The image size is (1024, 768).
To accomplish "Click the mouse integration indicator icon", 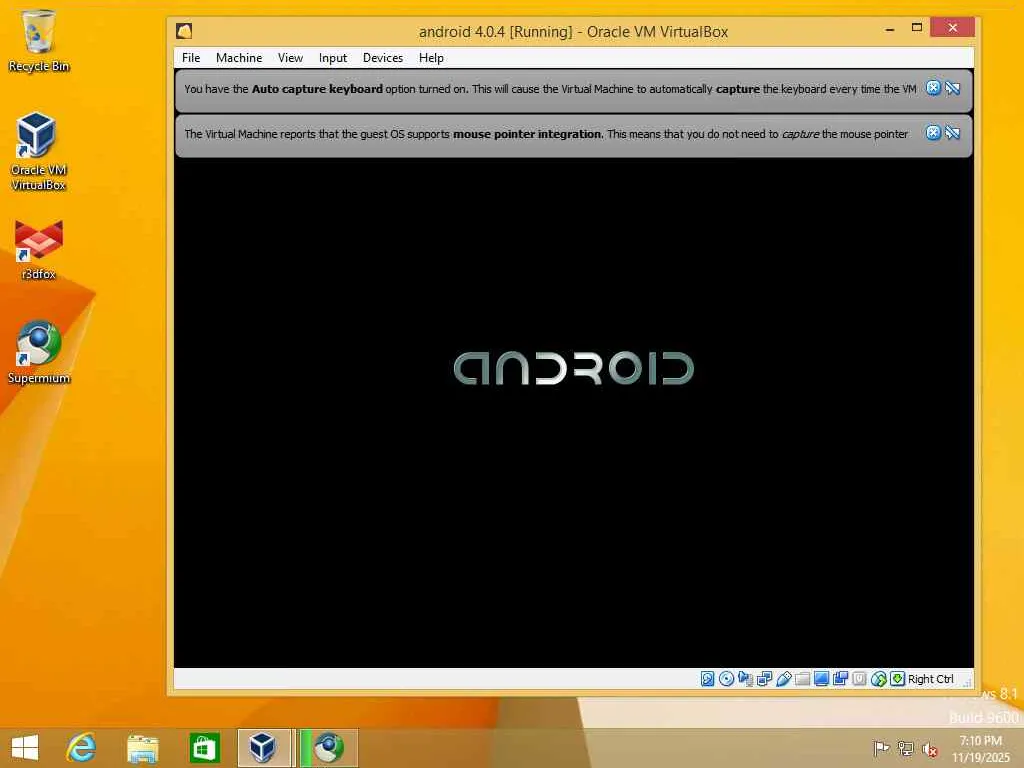I will pos(878,679).
